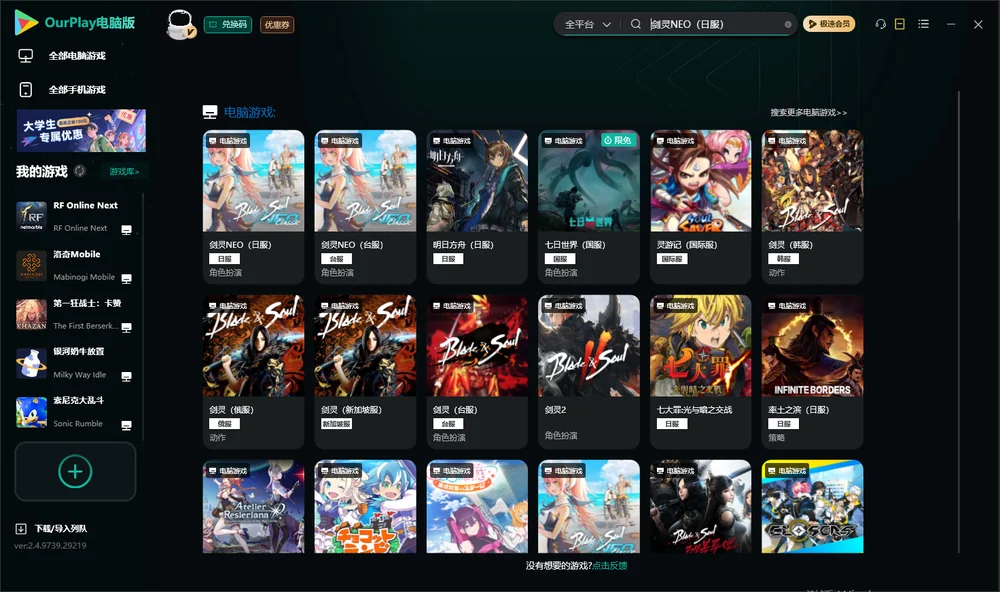The width and height of the screenshot is (1000, 592).
Task: Open 剑灵（韩服）game card
Action: point(812,206)
